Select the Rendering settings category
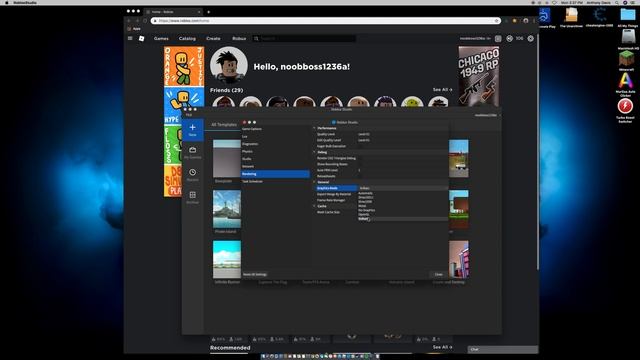 (x=275, y=174)
